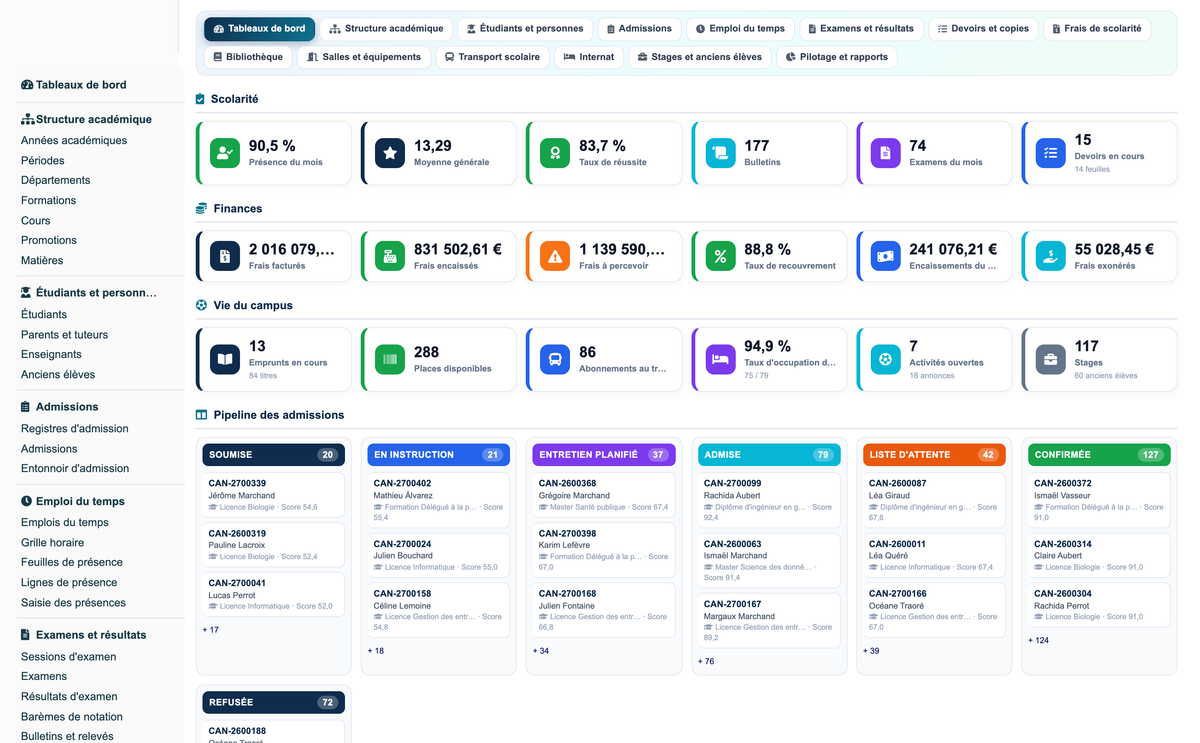The image size is (1200, 743).
Task: Click the barcode icon for Places disponibles
Action: (x=390, y=359)
